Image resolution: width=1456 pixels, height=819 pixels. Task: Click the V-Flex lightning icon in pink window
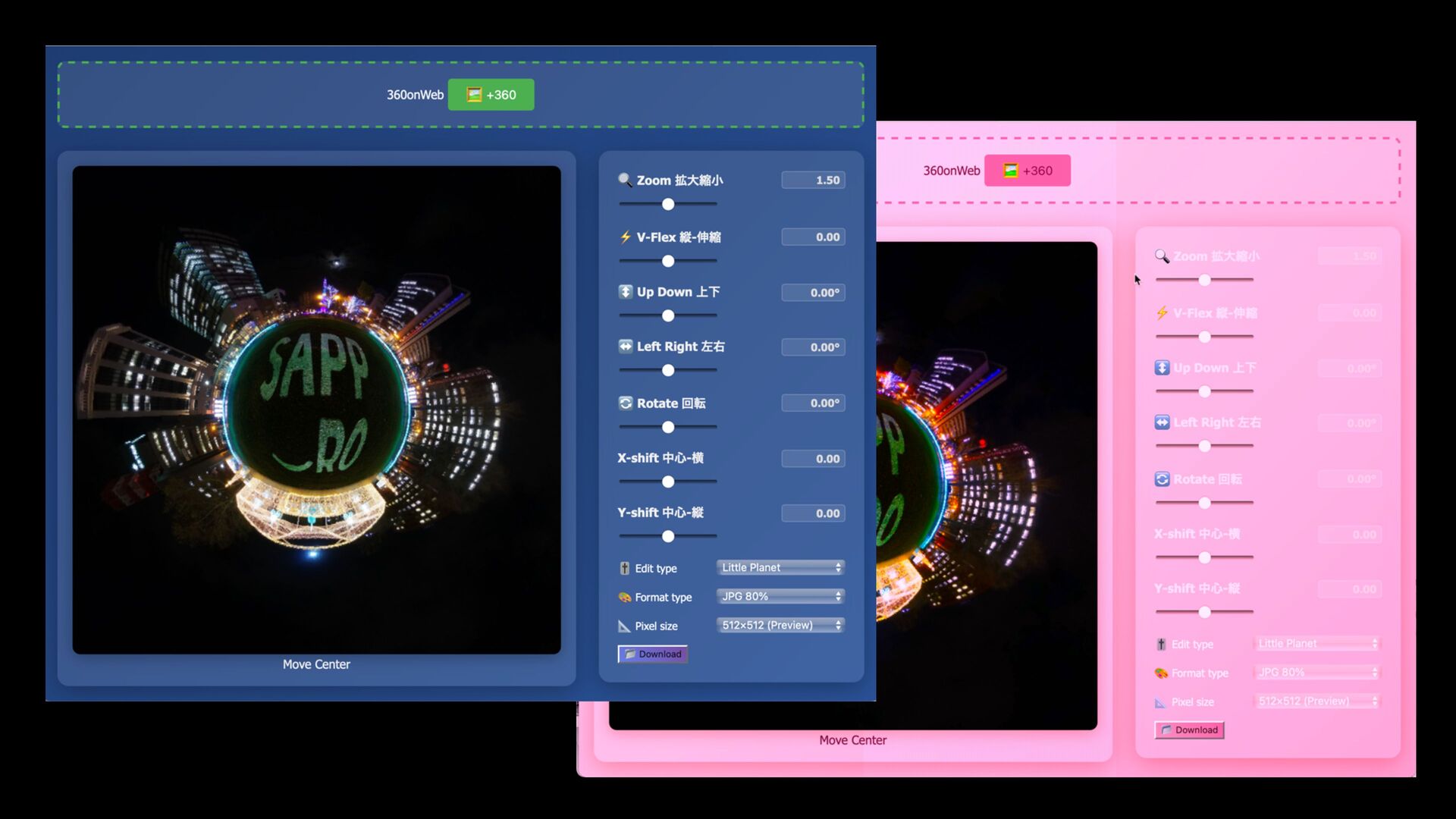point(1162,312)
